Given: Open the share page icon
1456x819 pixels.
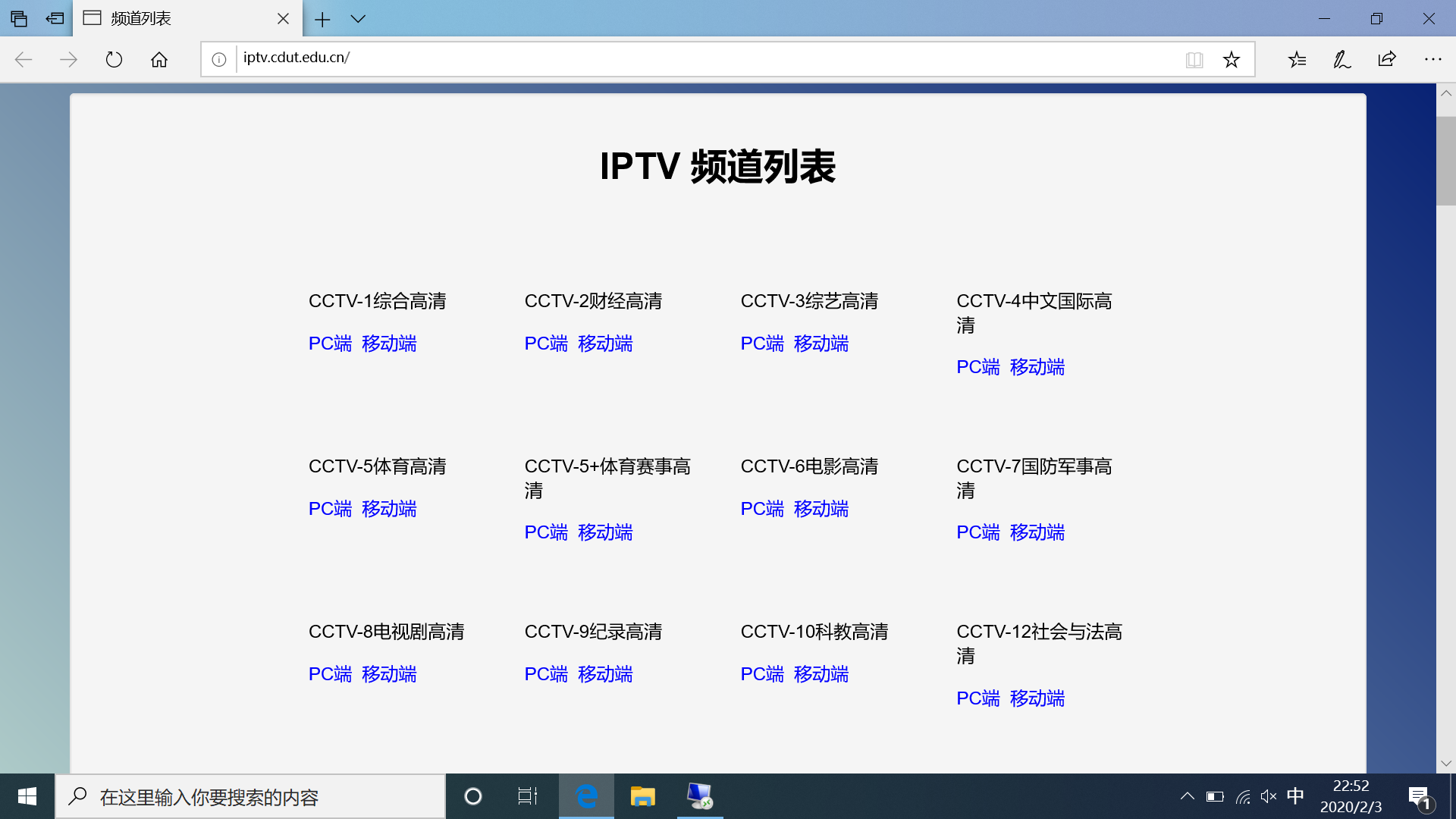Looking at the screenshot, I should click(1387, 59).
